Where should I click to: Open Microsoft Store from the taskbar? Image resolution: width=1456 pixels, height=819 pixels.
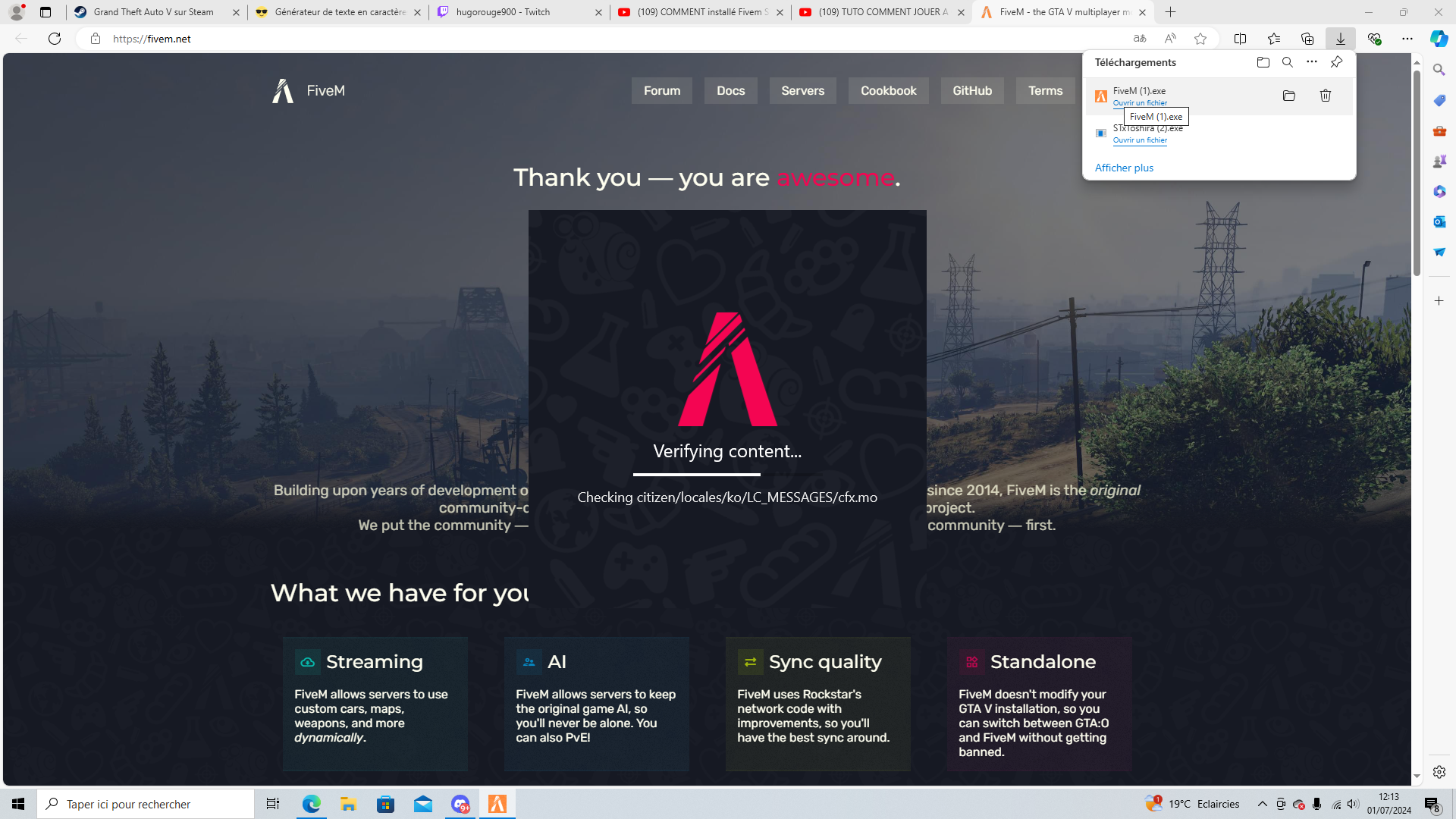[x=385, y=804]
